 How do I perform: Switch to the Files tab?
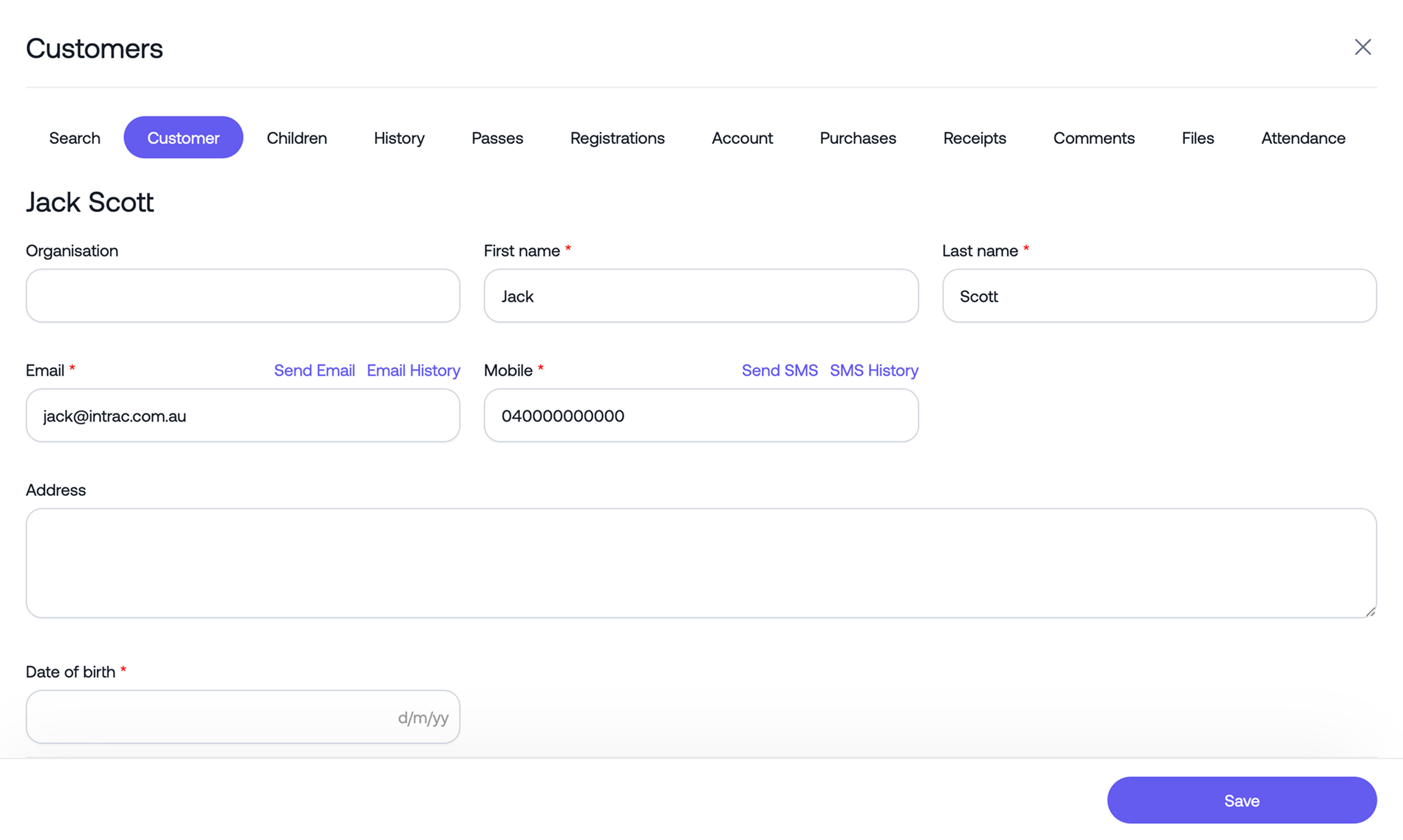pos(1197,137)
